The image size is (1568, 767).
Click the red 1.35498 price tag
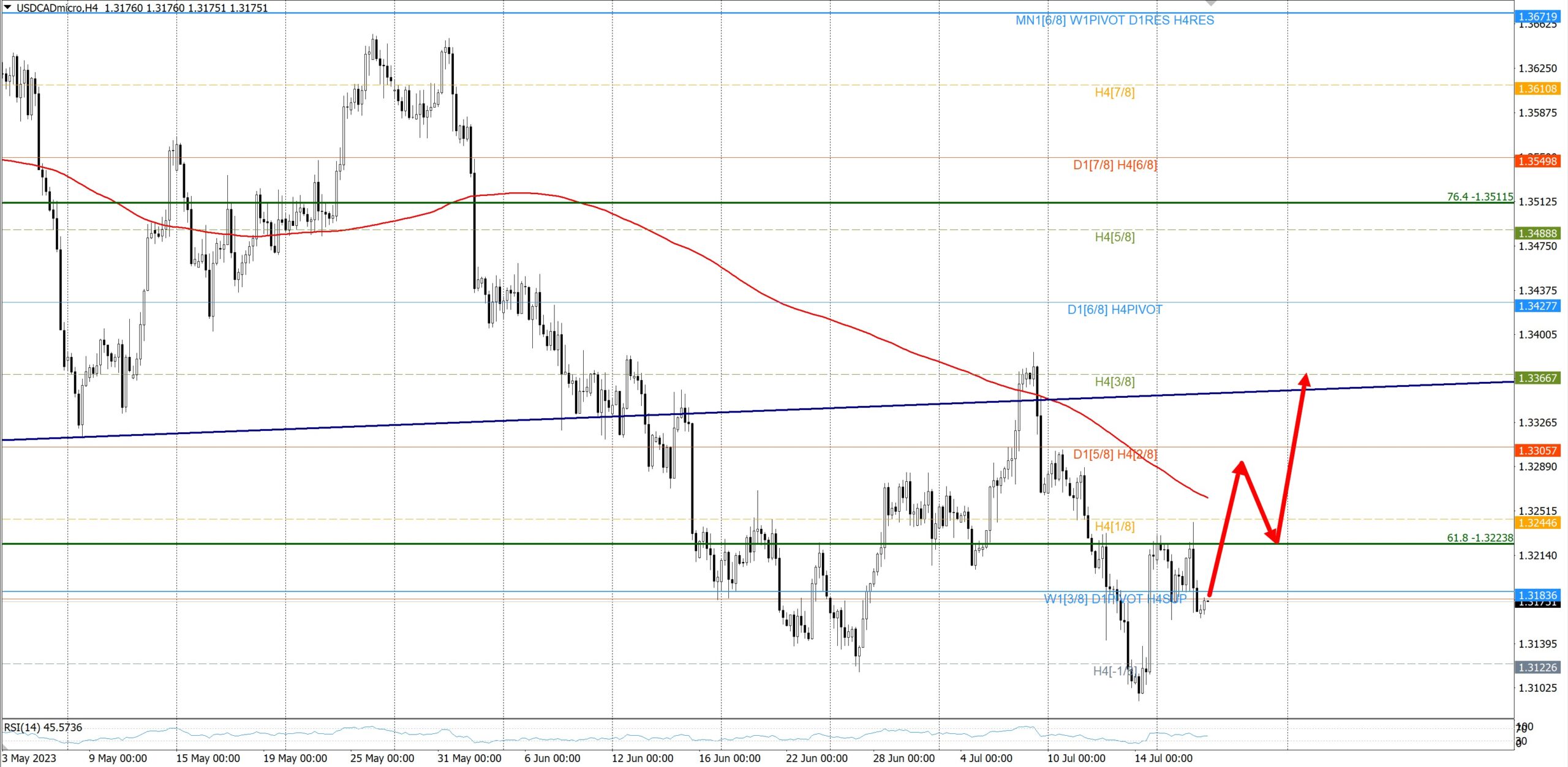tap(1537, 162)
